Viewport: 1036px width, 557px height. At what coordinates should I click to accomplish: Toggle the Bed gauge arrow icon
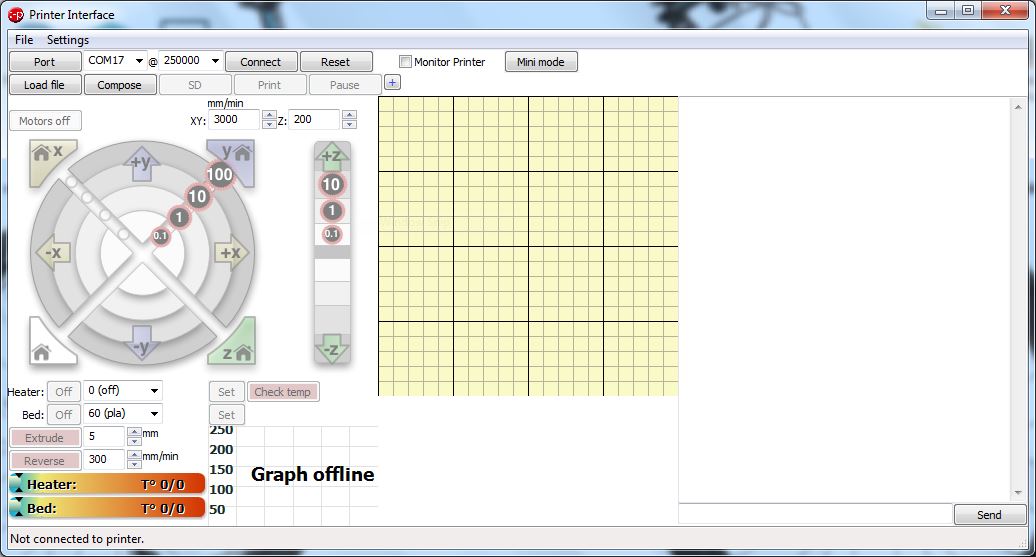point(17,507)
